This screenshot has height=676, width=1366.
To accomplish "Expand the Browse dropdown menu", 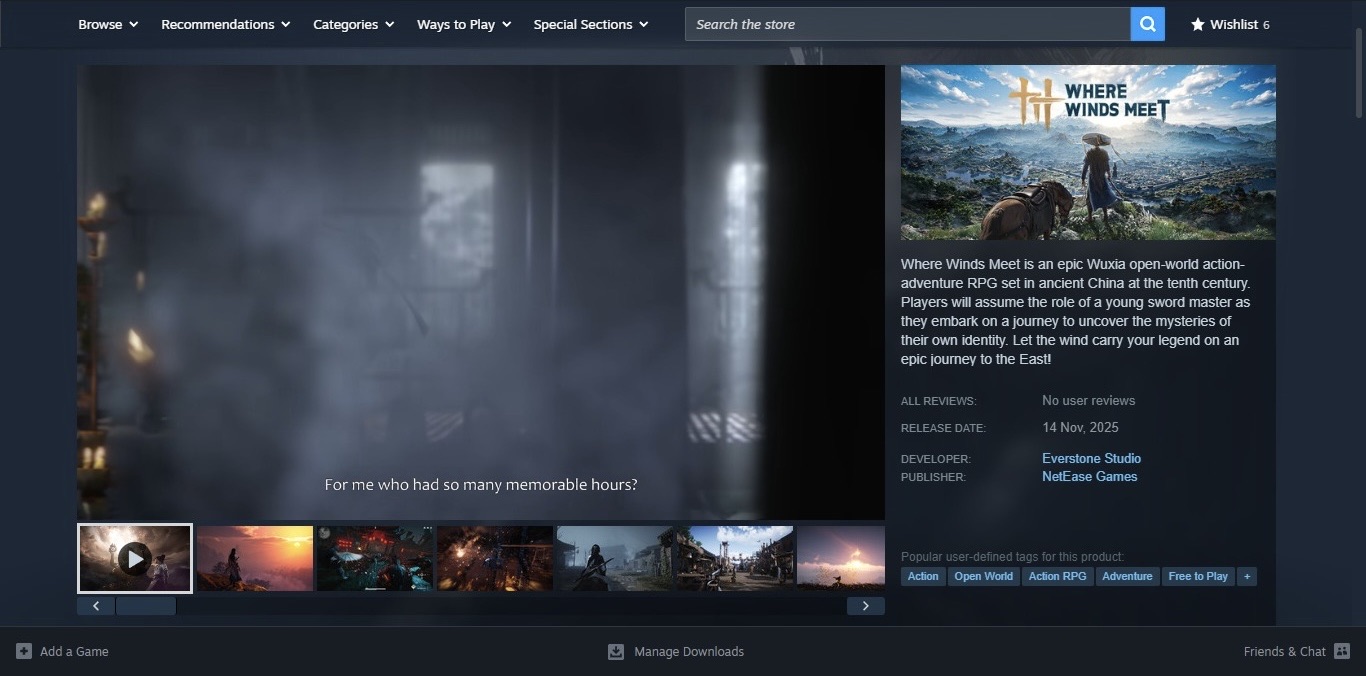I will [108, 24].
